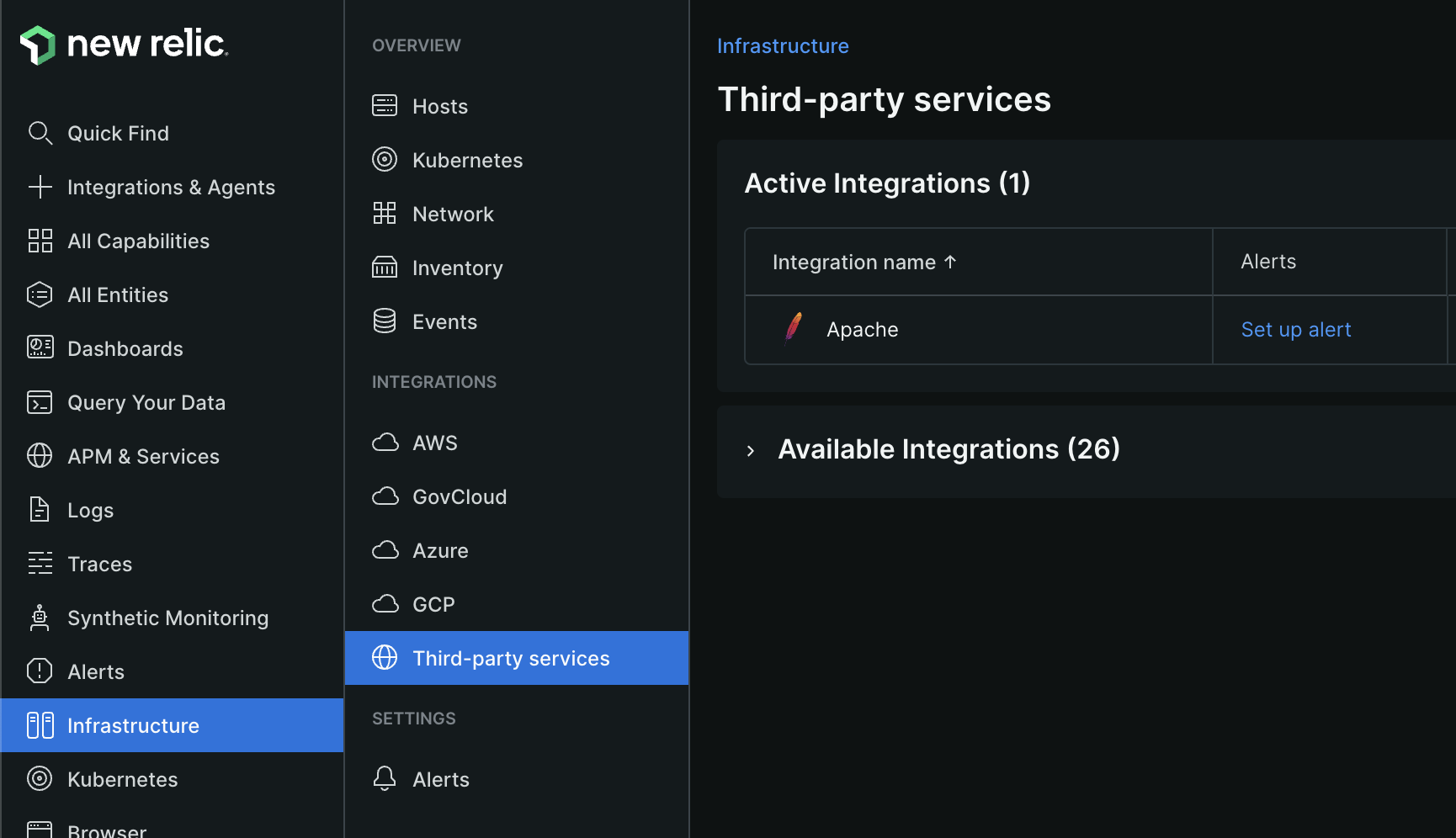Expand Available Integrations (26) chevron
1456x838 pixels.
751,451
